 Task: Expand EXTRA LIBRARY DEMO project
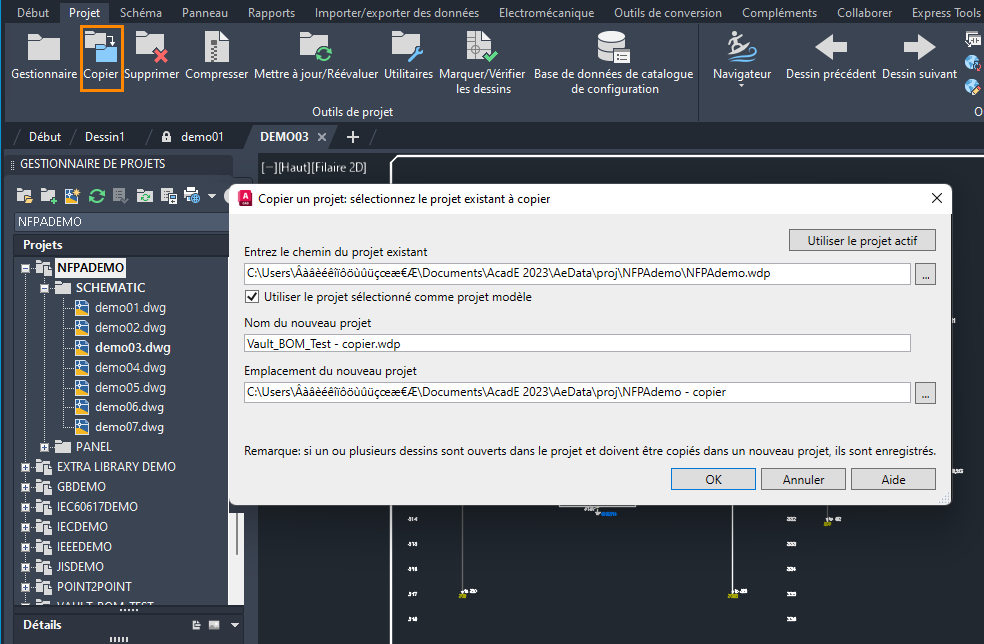(x=25, y=468)
